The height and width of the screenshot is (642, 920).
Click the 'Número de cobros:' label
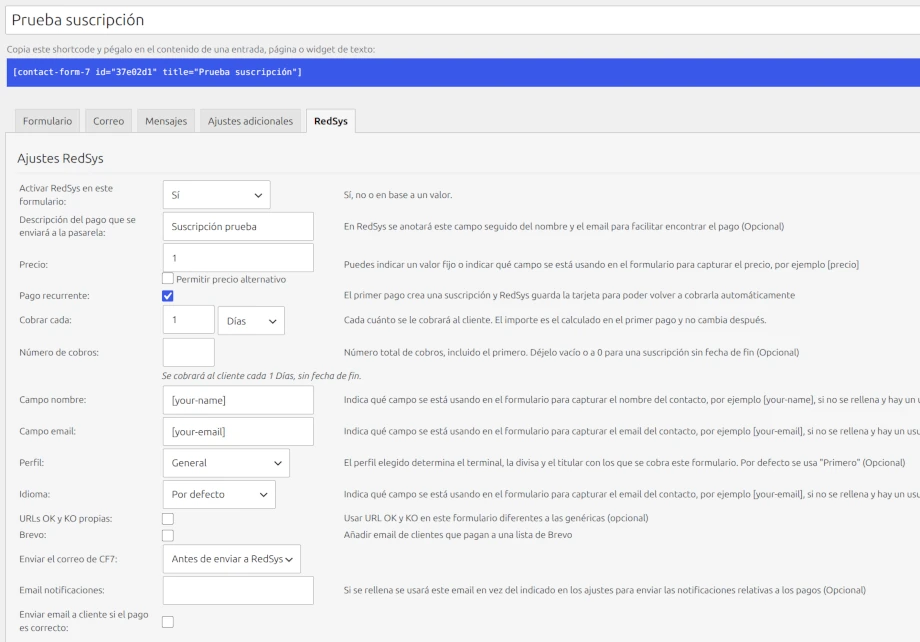pyautogui.click(x=59, y=353)
